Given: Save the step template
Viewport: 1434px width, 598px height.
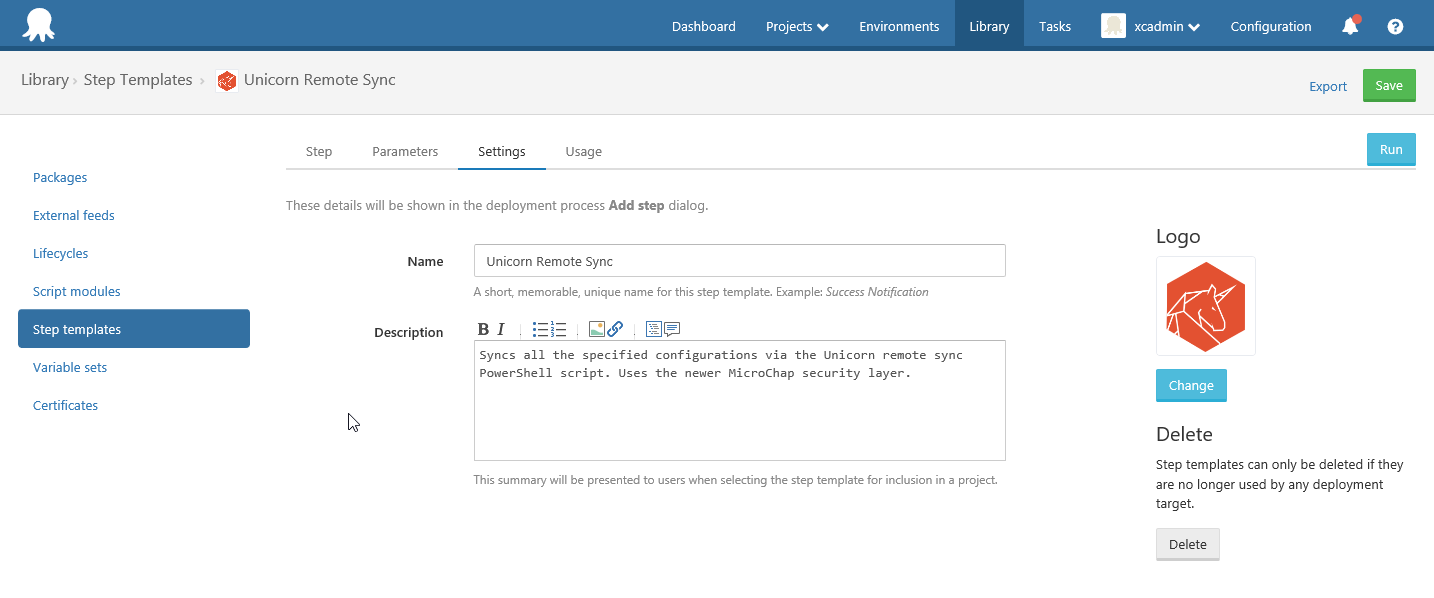Looking at the screenshot, I should click(1389, 86).
